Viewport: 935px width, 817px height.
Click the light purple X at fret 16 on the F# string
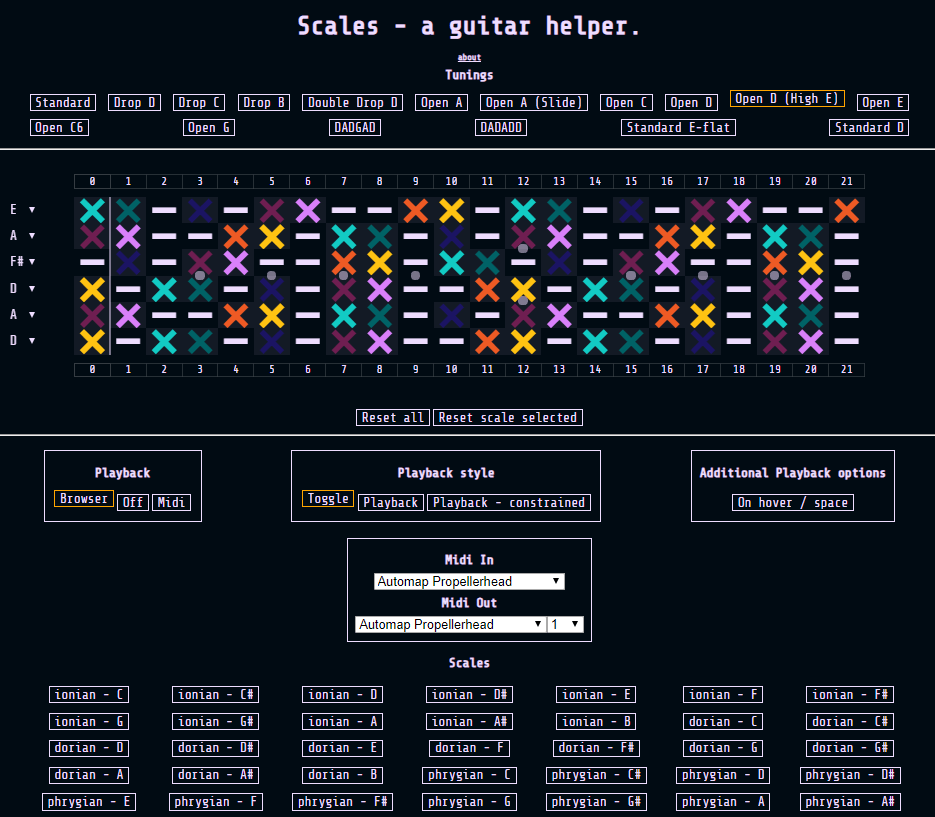click(x=667, y=263)
